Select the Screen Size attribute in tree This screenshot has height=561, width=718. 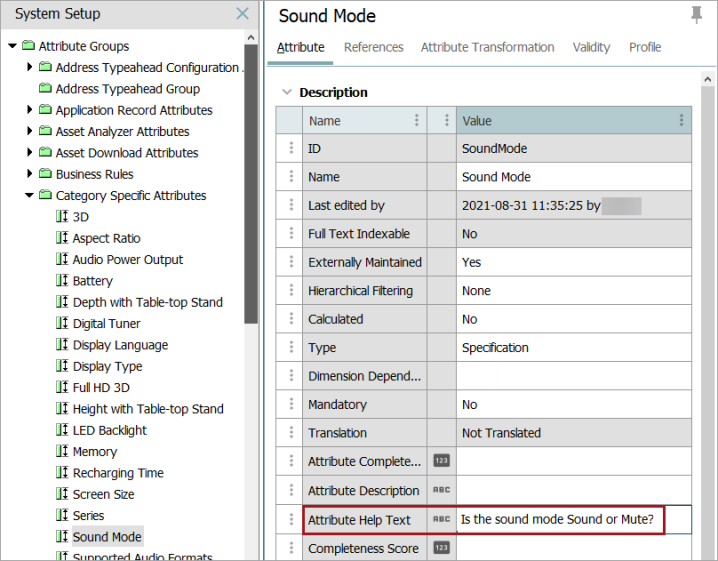pyautogui.click(x=103, y=494)
